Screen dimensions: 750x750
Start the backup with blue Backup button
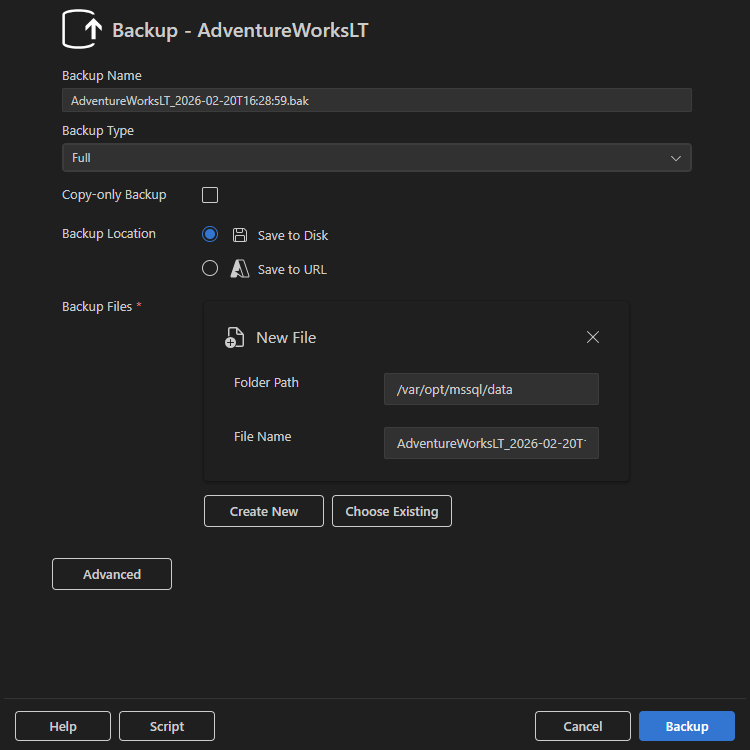point(687,727)
